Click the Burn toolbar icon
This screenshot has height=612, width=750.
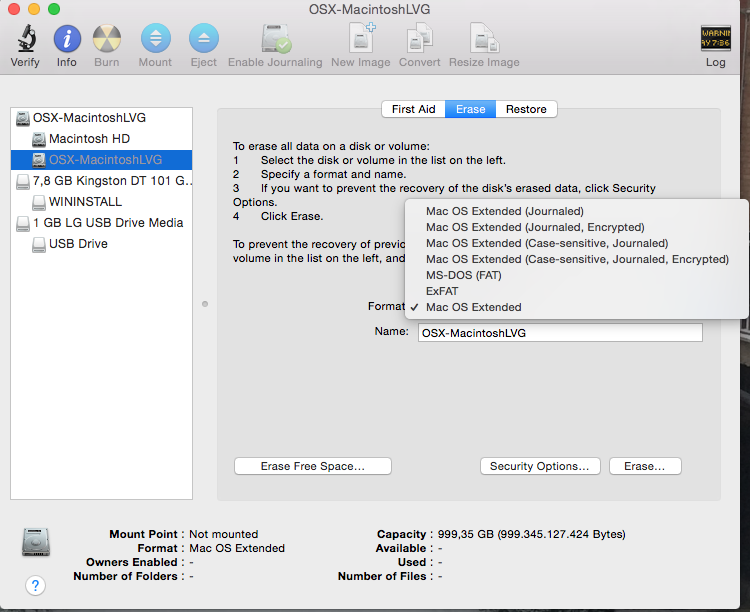click(107, 40)
